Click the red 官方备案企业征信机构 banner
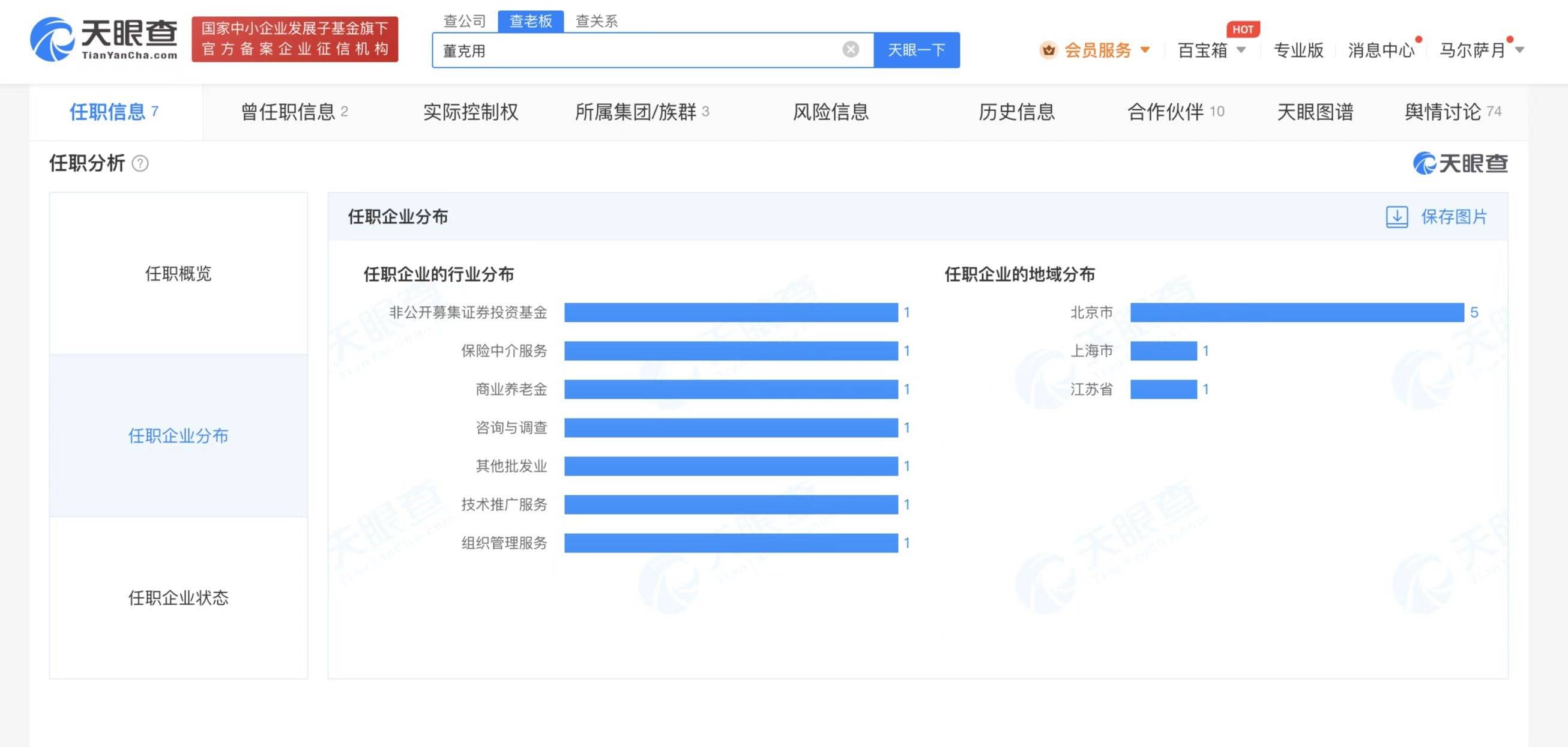 pos(295,40)
